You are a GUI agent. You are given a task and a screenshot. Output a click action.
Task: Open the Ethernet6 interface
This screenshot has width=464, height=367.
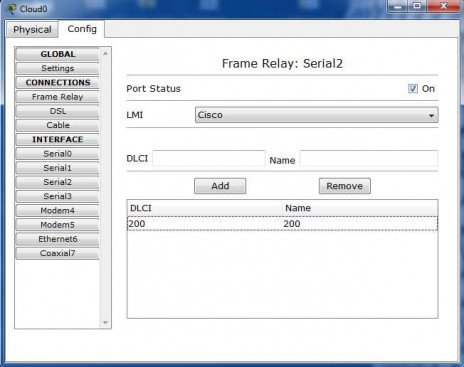(x=57, y=239)
